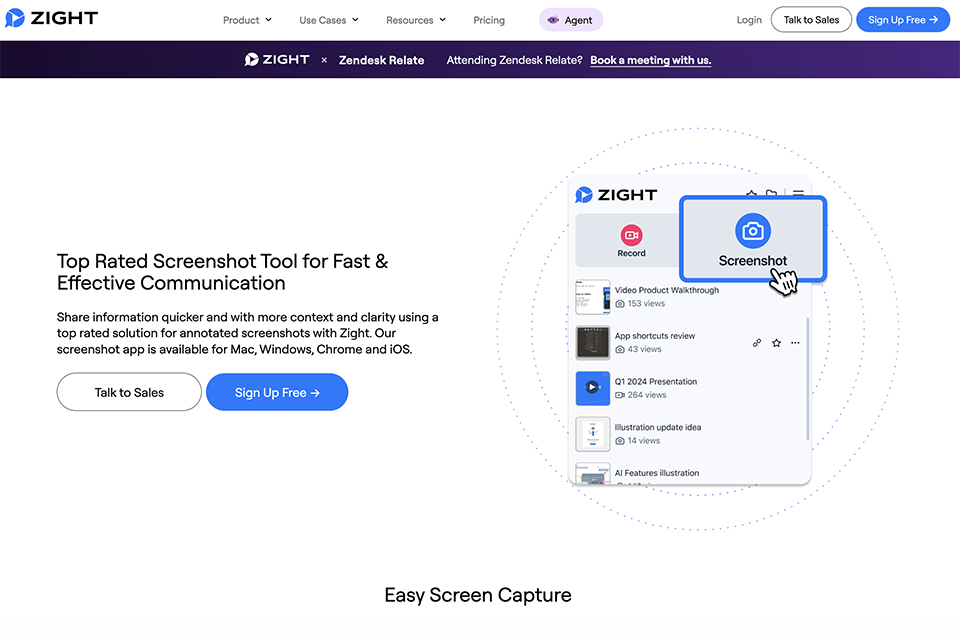Click Sign Up Free in the header
This screenshot has height=640, width=960.
pyautogui.click(x=903, y=20)
